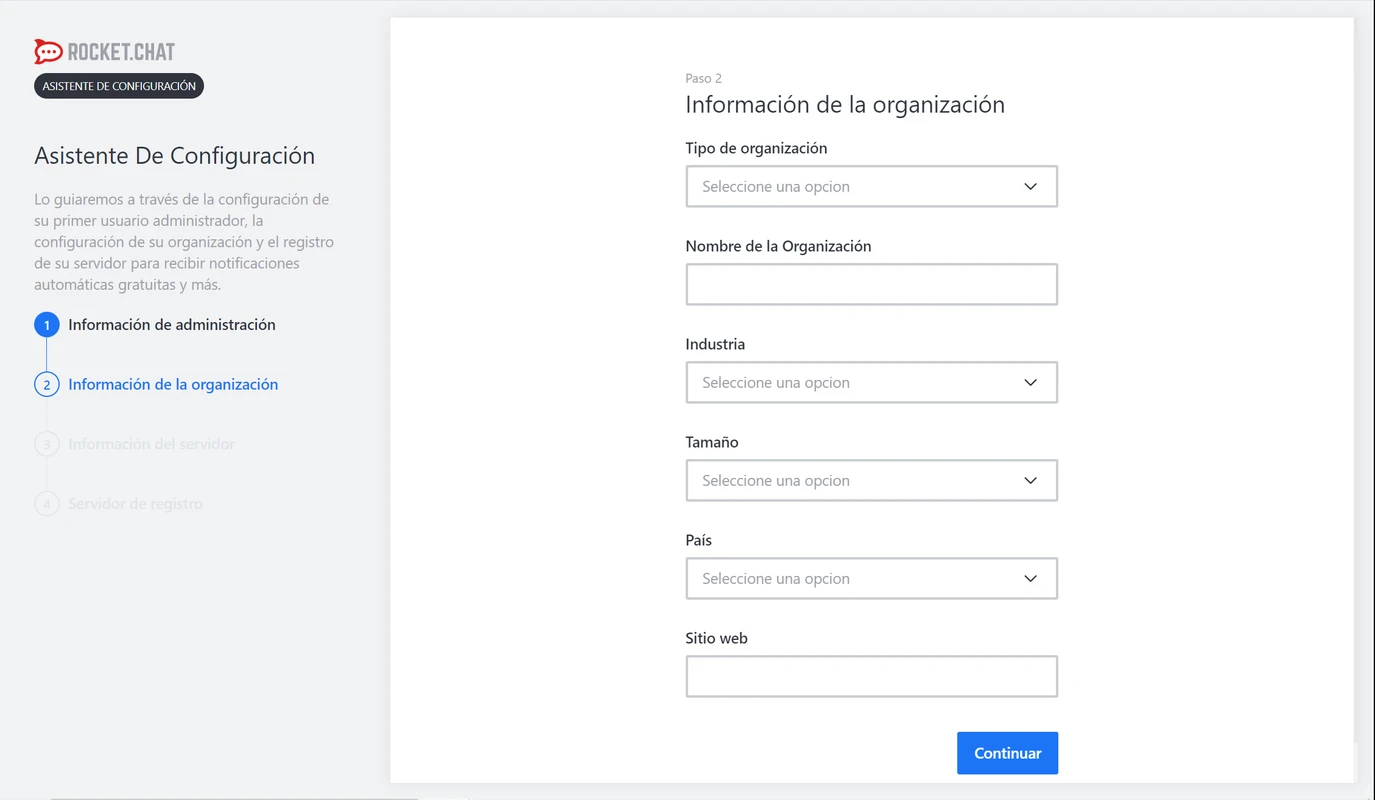Select Información de la organización step
1375x800 pixels.
[173, 385]
